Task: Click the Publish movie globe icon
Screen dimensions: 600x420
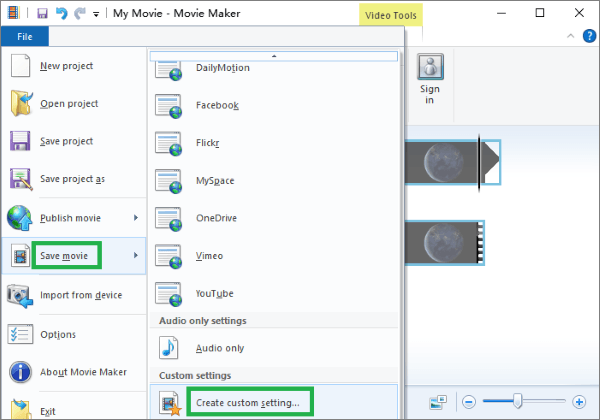Action: [20, 218]
